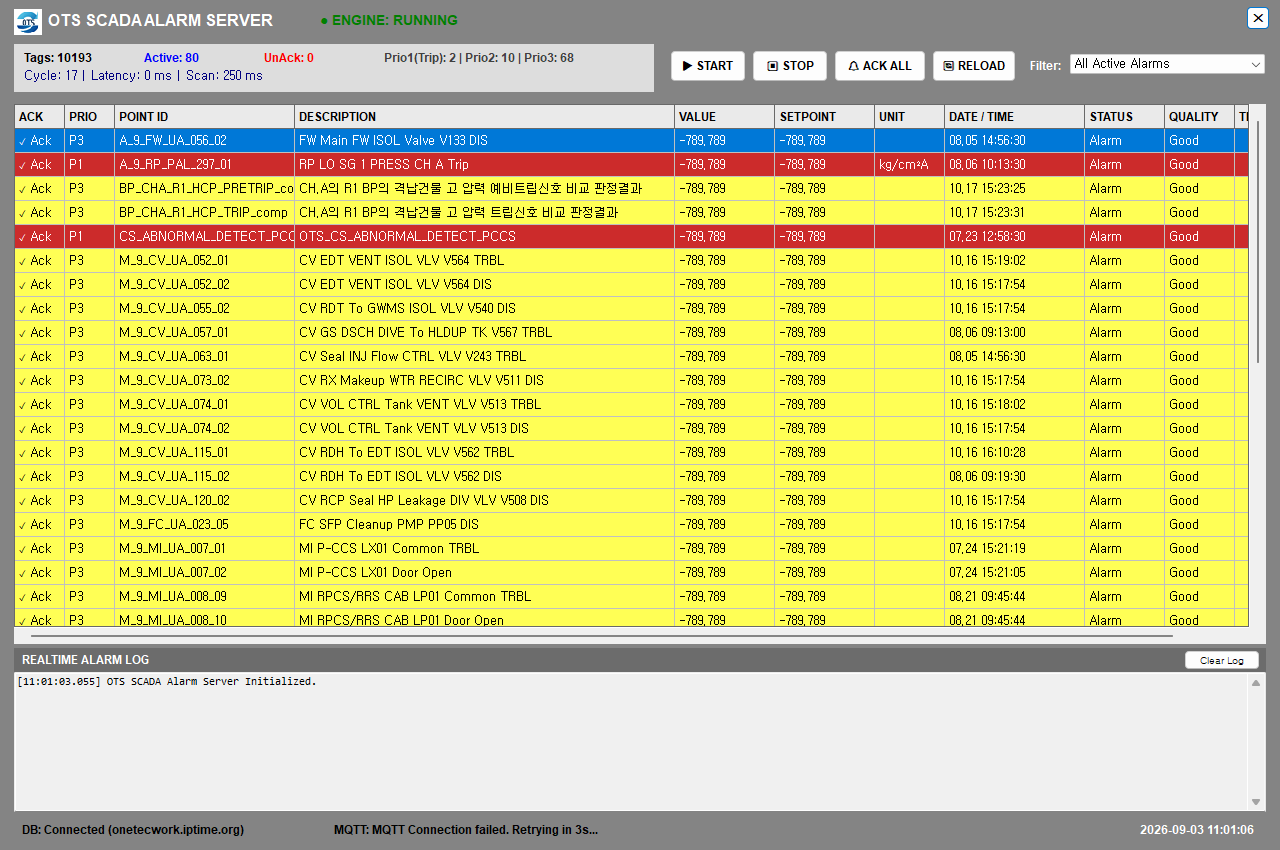
Task: Click the Ack cell of row A_9_FW_UA_056_02
Action: point(40,141)
